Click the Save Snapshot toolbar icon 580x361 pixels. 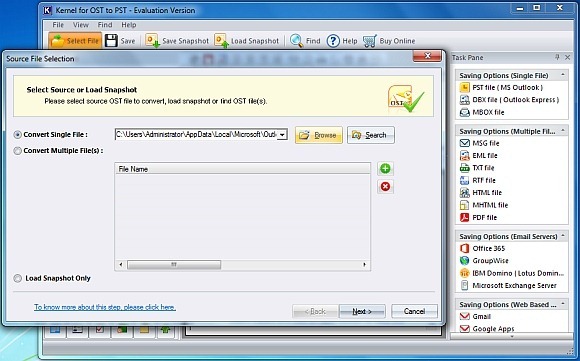152,41
